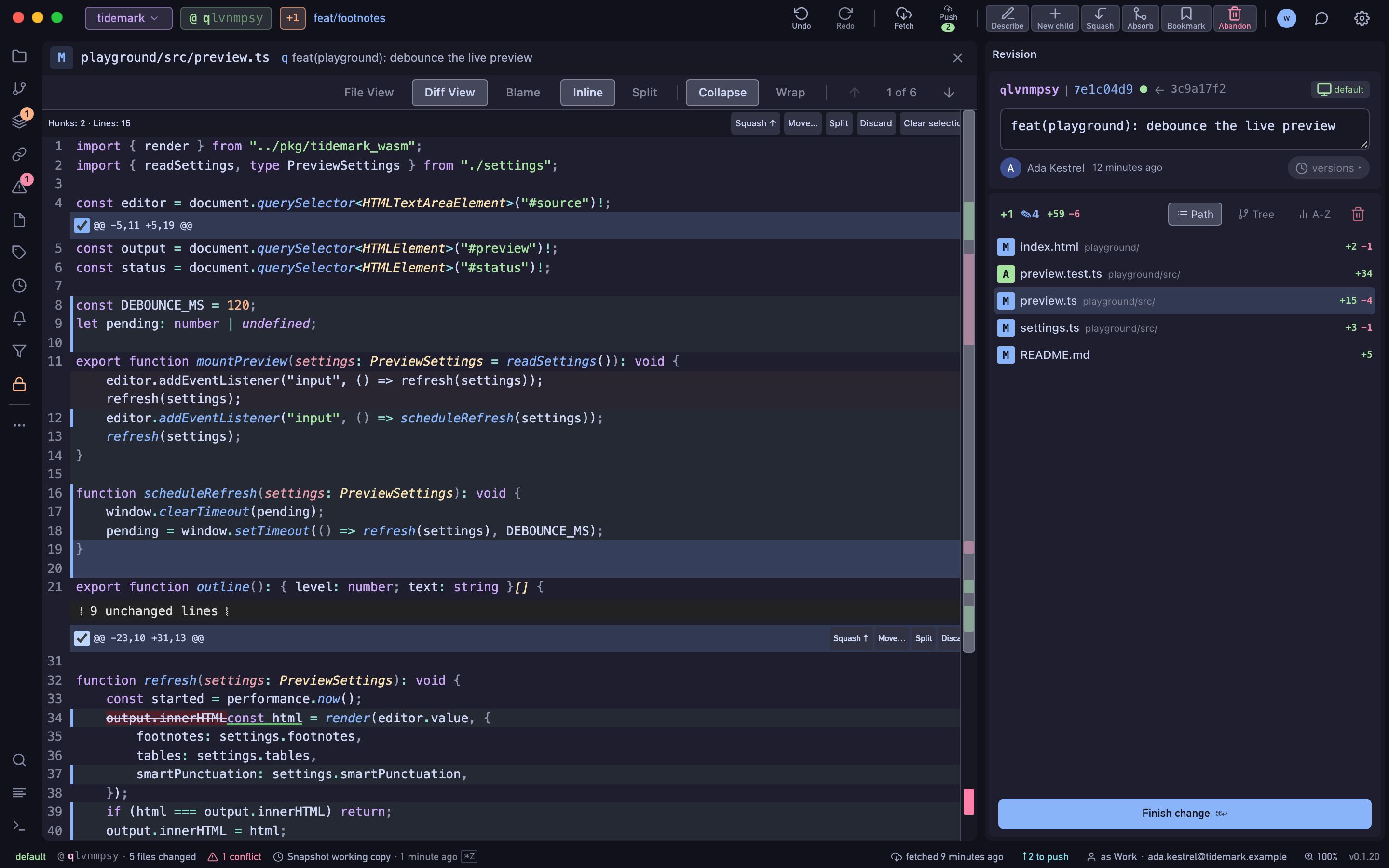Uncheck the @@ -23,10 +31,13 @@ hunk checkbox
Viewport: 1389px width, 868px height.
(82, 638)
